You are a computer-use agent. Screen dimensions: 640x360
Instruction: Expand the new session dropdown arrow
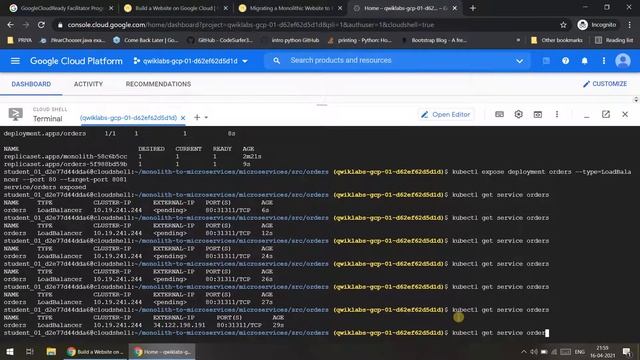click(x=206, y=118)
